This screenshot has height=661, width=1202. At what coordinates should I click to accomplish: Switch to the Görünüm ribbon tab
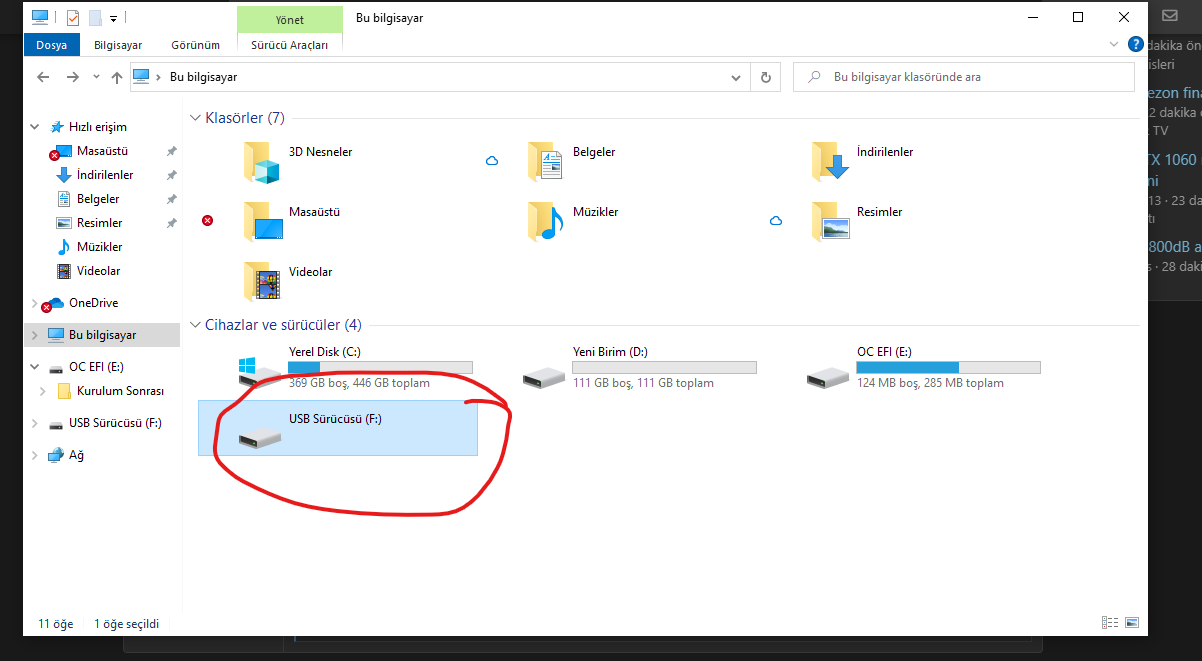195,45
